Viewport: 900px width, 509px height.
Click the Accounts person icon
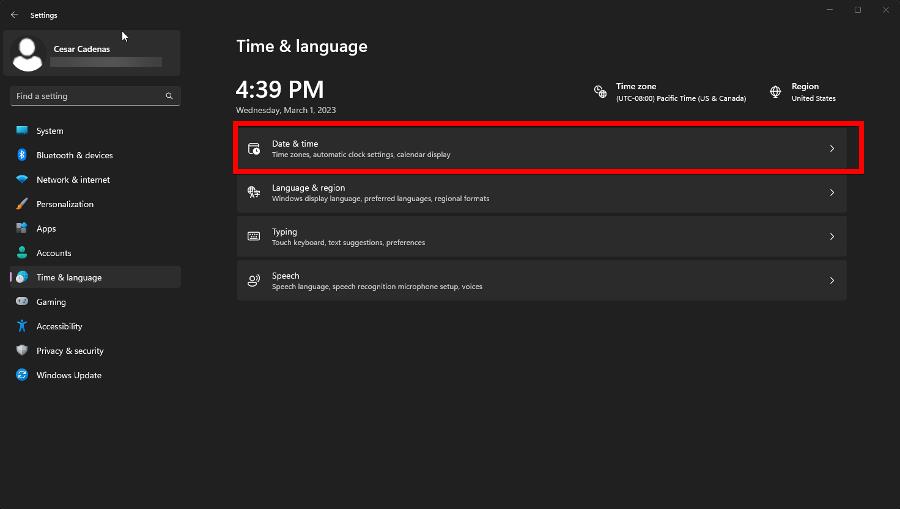click(22, 252)
